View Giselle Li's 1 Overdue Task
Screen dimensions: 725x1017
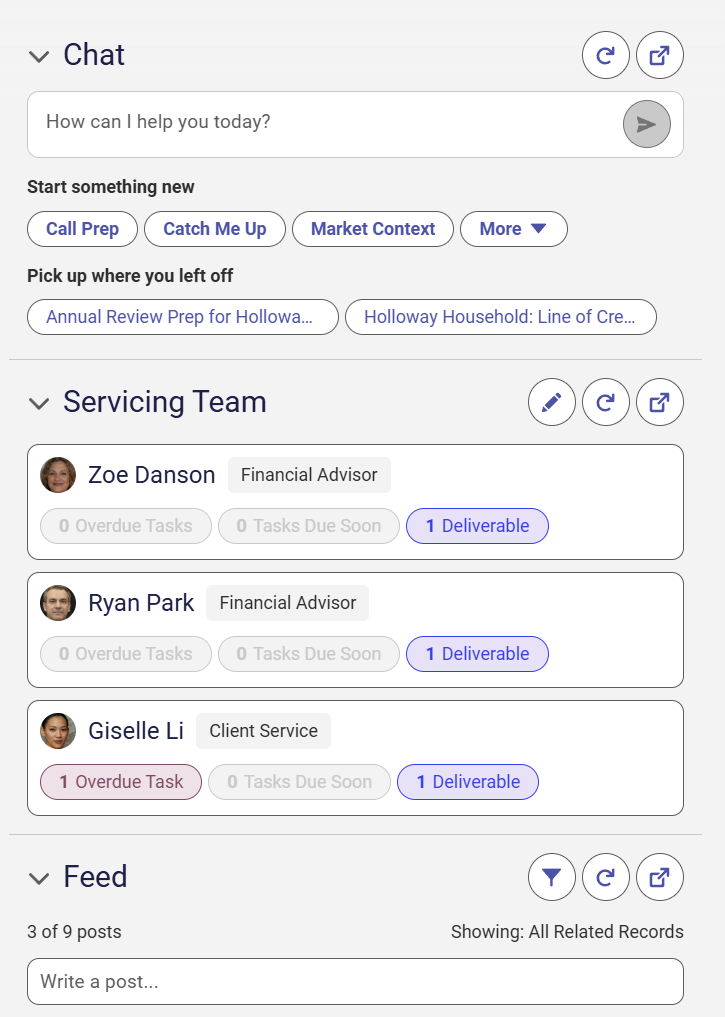point(121,782)
